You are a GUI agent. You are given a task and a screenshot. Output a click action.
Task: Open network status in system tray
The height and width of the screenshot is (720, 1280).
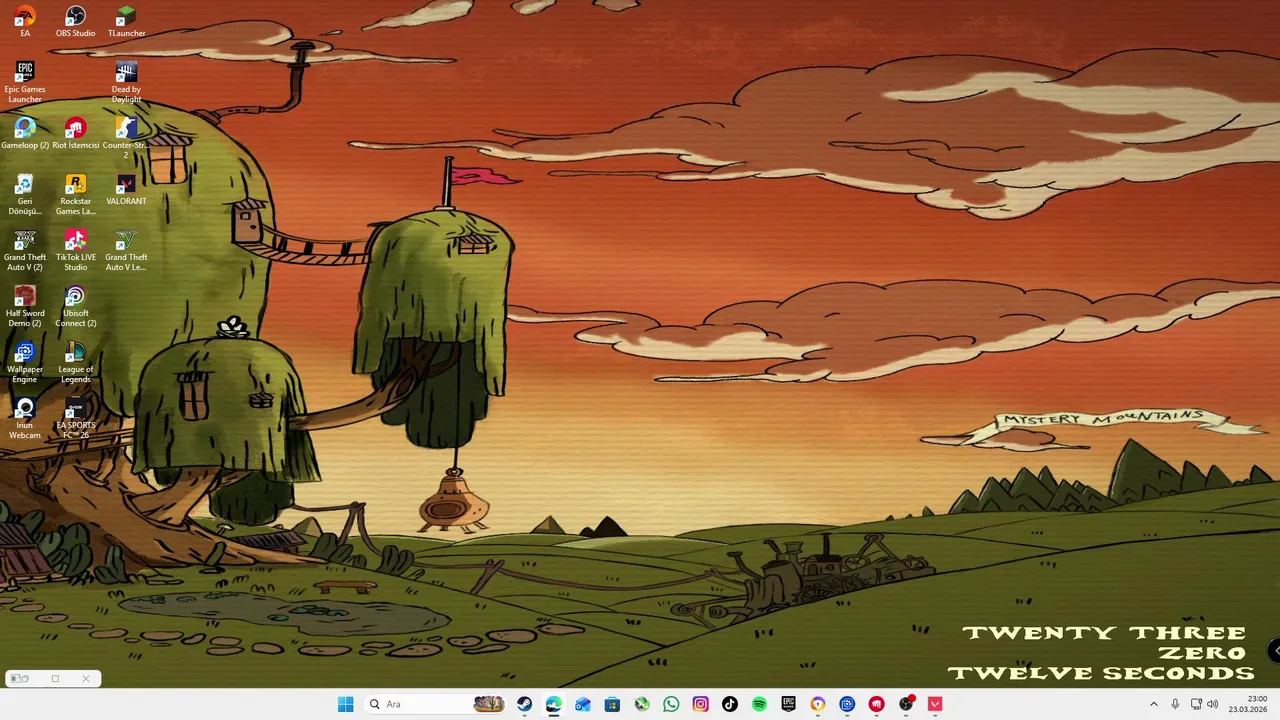(1196, 704)
